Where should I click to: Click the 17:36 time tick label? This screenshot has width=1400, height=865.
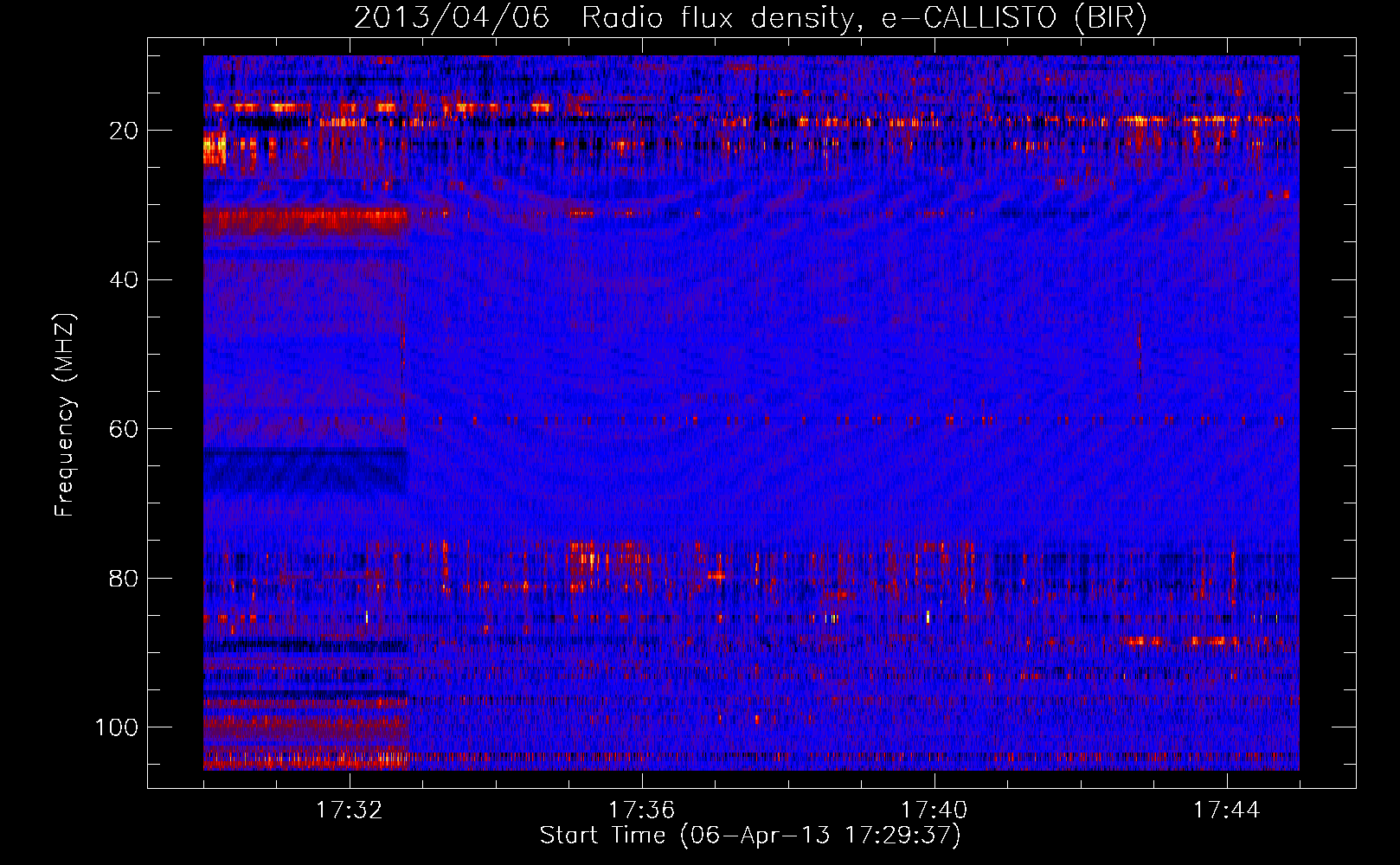tap(641, 811)
